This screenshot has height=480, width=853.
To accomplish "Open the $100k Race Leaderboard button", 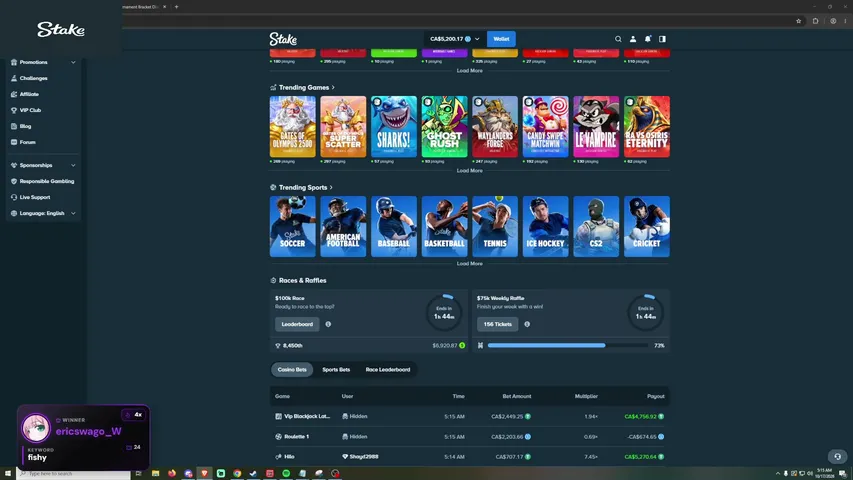I will pyautogui.click(x=297, y=324).
